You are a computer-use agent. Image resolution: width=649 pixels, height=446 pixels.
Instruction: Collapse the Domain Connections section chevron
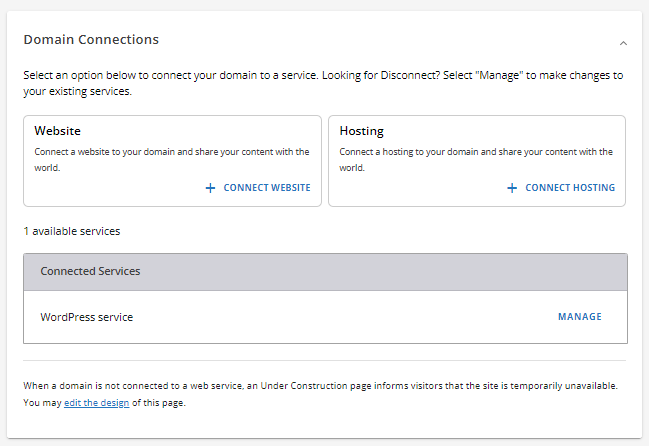[x=623, y=43]
